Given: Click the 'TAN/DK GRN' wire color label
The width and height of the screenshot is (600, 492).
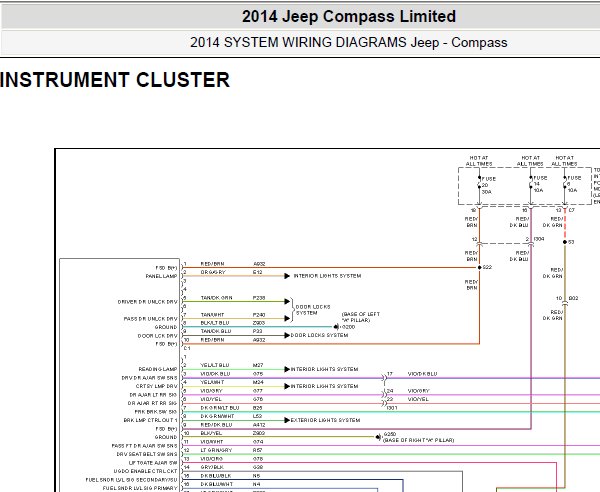Looking at the screenshot, I should [216, 298].
